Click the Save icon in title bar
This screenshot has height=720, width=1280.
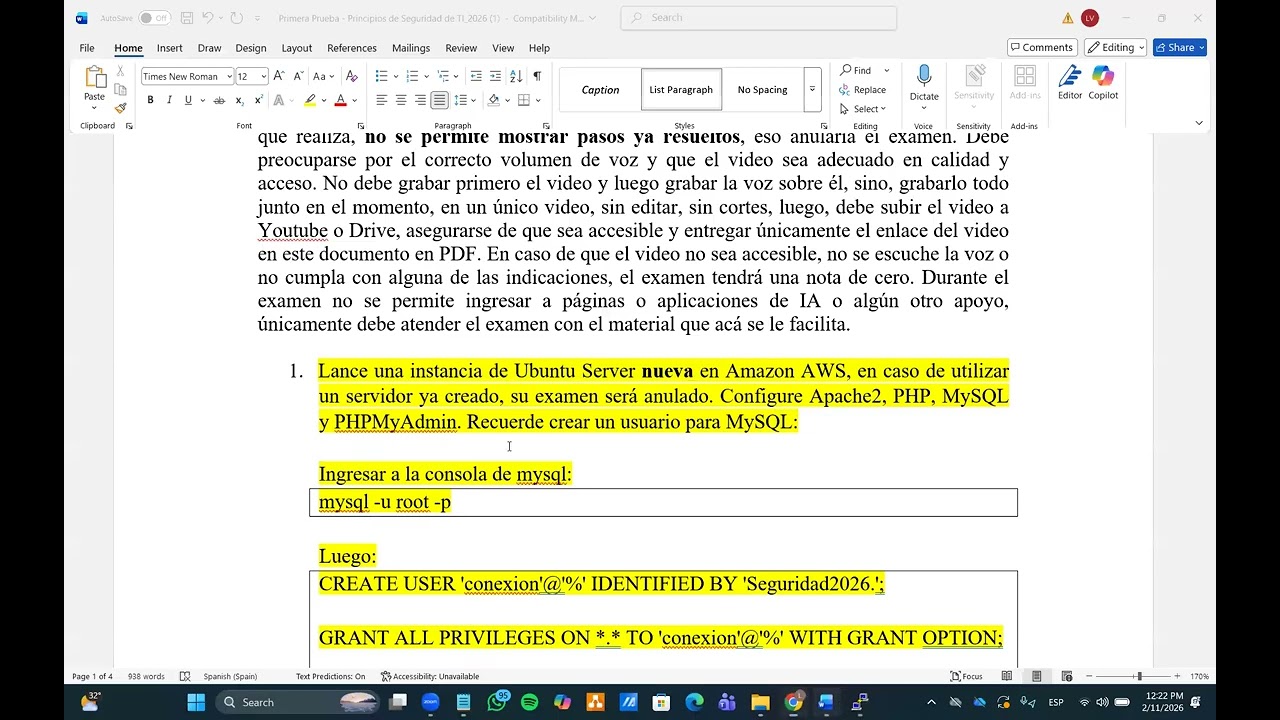point(187,18)
